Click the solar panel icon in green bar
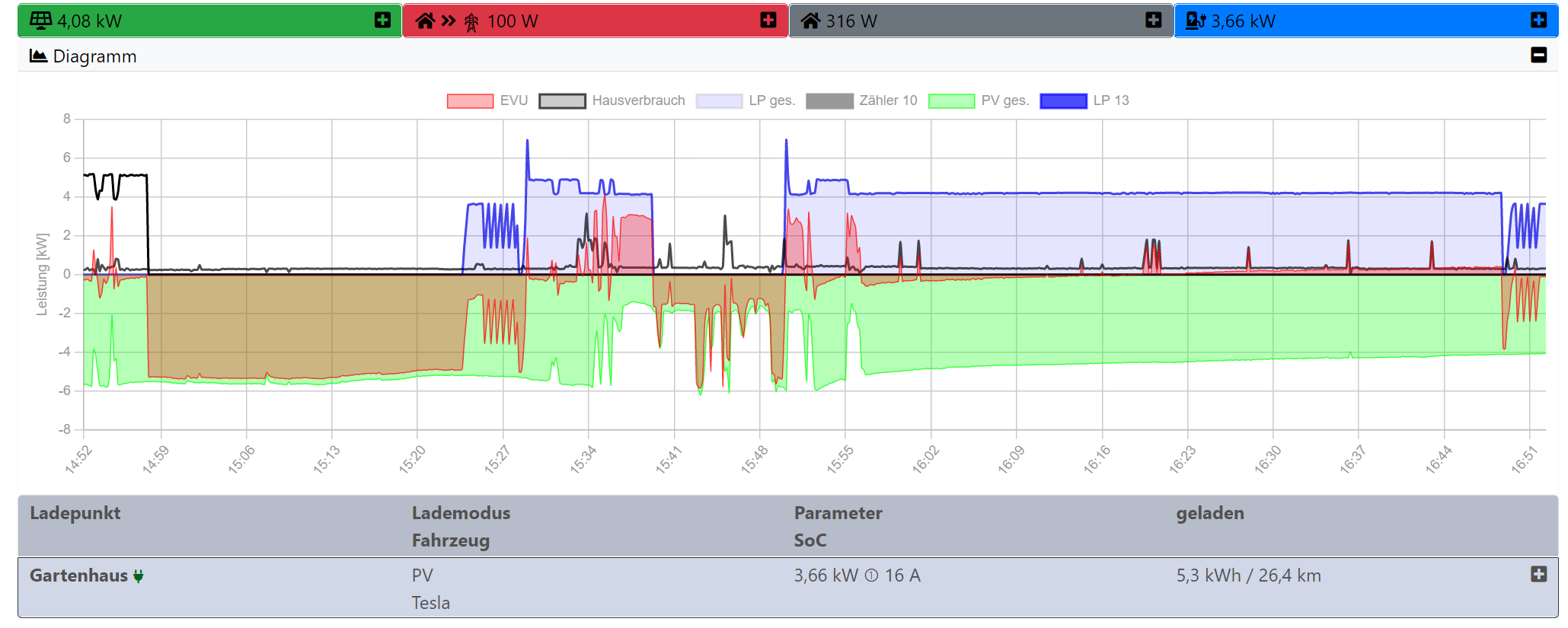Image resolution: width=1568 pixels, height=628 pixels. [41, 21]
